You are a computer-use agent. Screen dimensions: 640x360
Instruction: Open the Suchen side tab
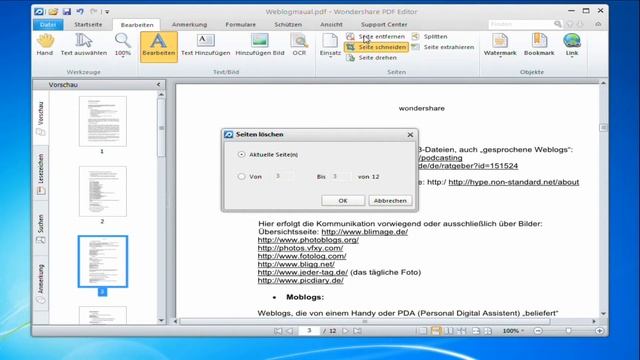coord(41,229)
